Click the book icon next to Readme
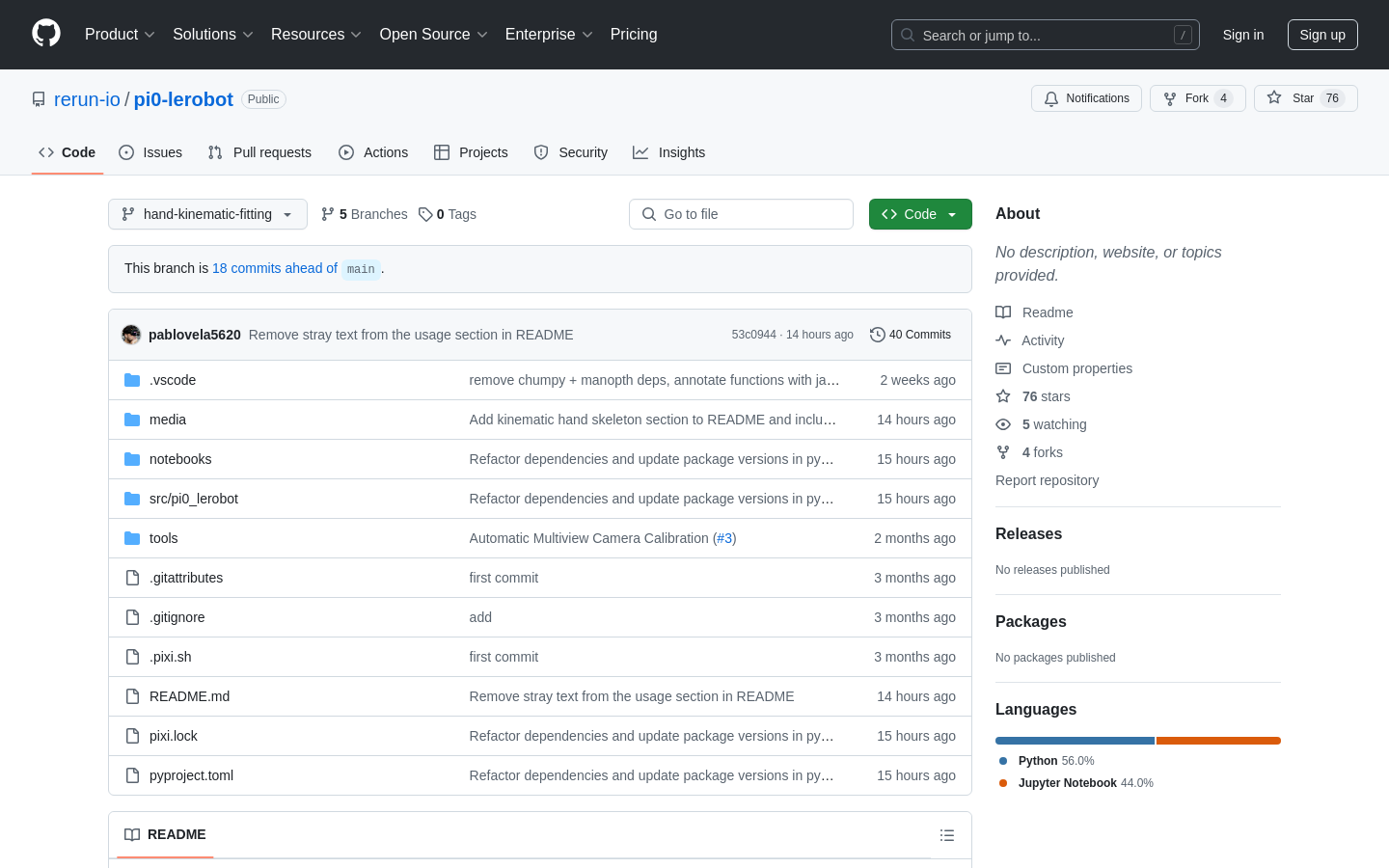1389x868 pixels. pyautogui.click(x=1003, y=312)
